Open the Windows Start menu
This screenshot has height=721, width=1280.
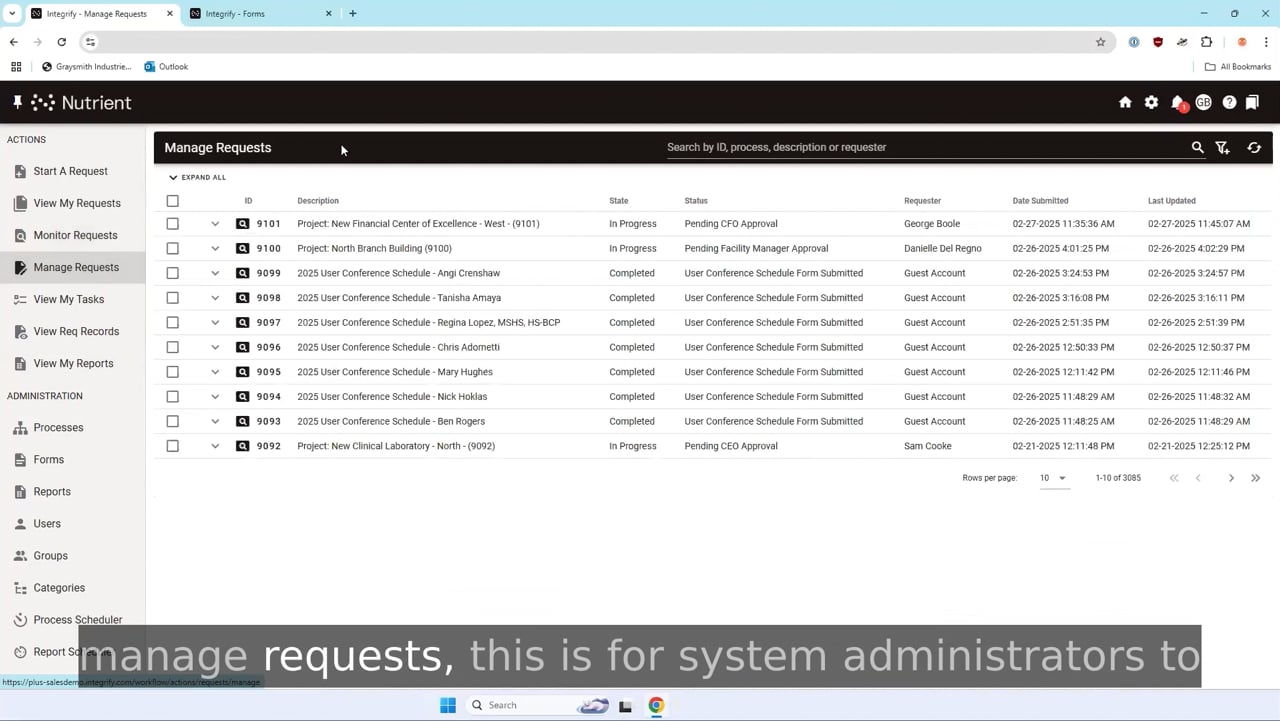pos(448,705)
